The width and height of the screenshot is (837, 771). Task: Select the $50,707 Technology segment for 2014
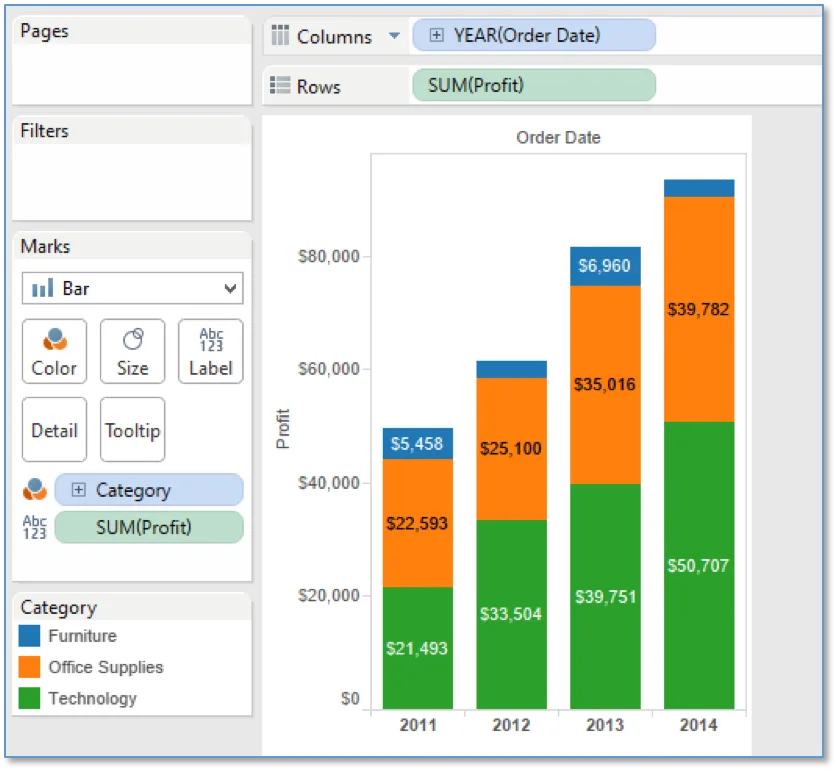point(699,565)
